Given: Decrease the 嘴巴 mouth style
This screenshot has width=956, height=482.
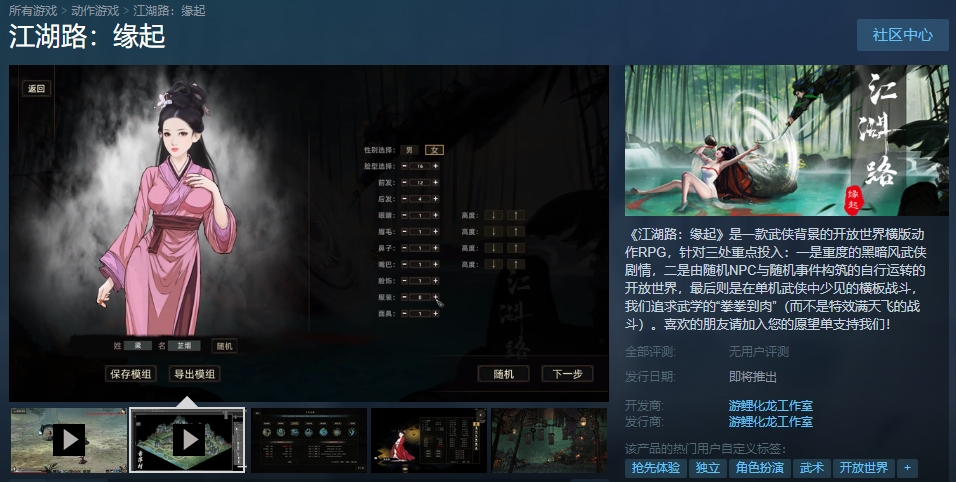Looking at the screenshot, I should (404, 264).
